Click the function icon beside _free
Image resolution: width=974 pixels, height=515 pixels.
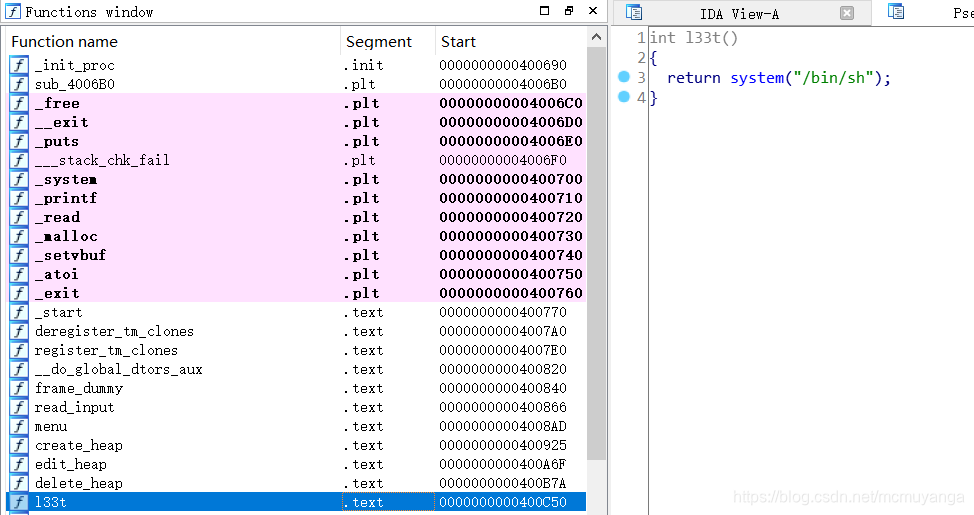point(19,103)
